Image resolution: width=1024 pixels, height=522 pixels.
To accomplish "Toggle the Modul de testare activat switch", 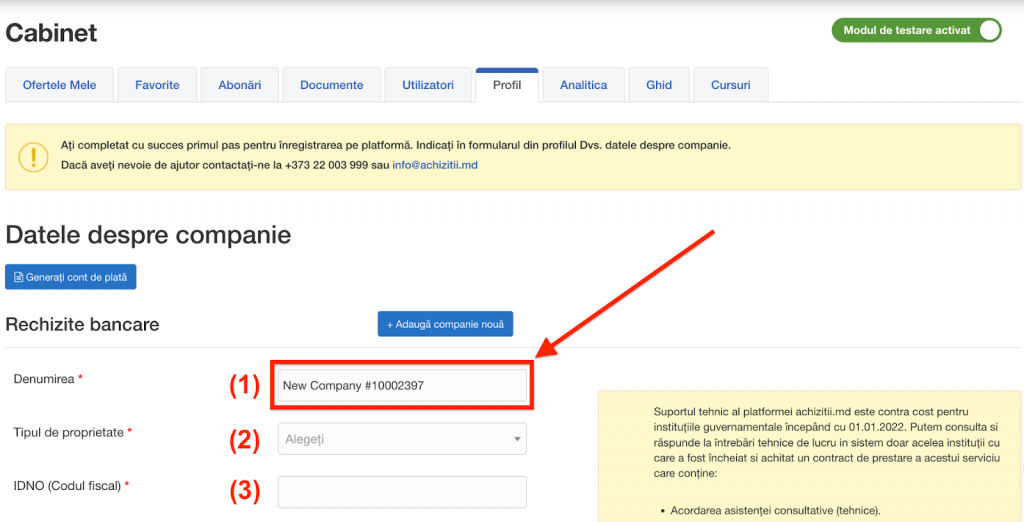I will point(988,30).
